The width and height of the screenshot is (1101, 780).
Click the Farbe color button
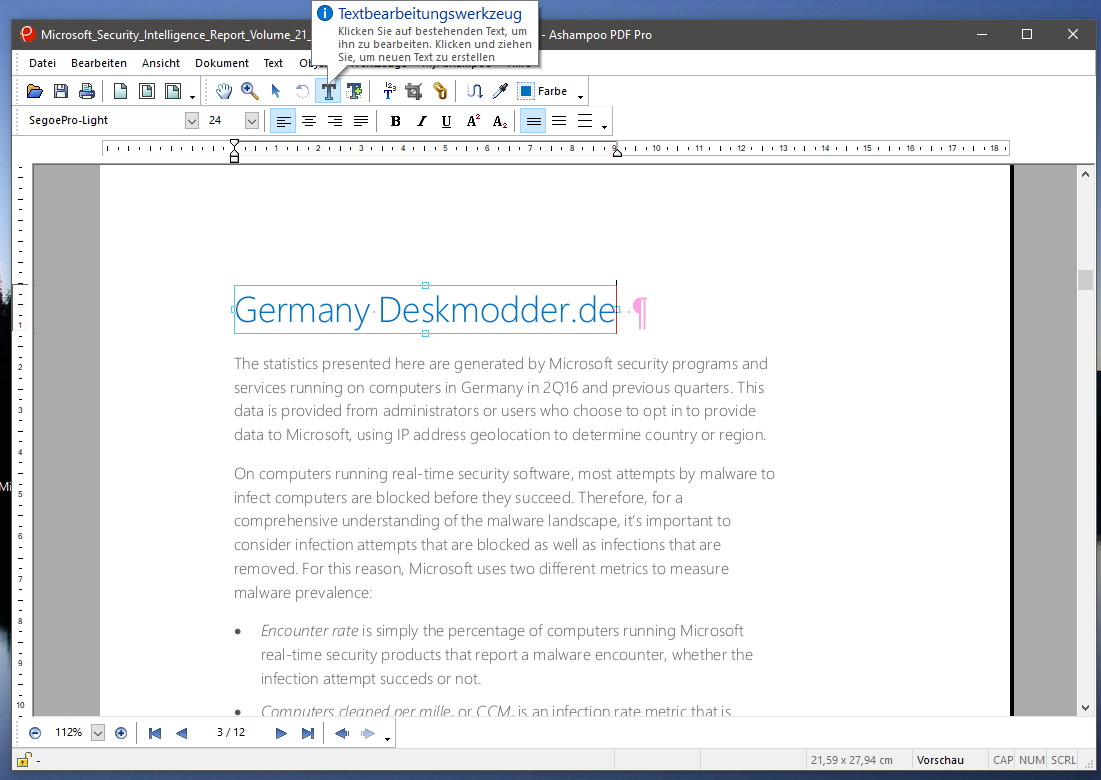(542, 91)
